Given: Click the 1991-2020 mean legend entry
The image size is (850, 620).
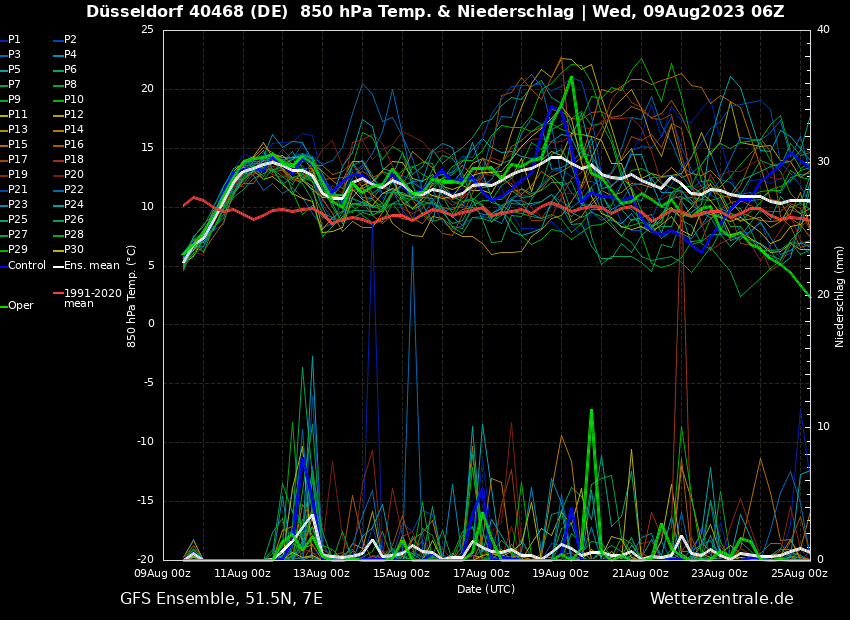Looking at the screenshot, I should pos(92,298).
